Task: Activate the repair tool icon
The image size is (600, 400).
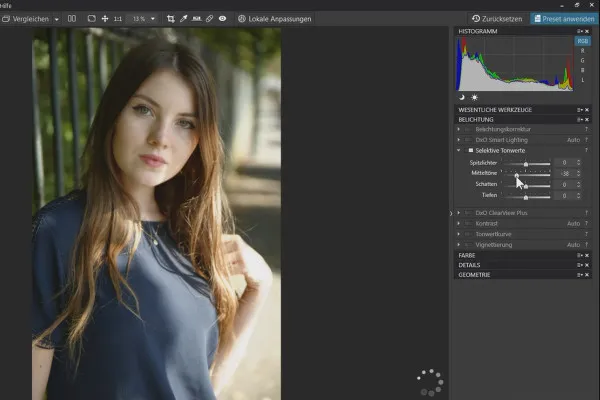Action: (209, 19)
